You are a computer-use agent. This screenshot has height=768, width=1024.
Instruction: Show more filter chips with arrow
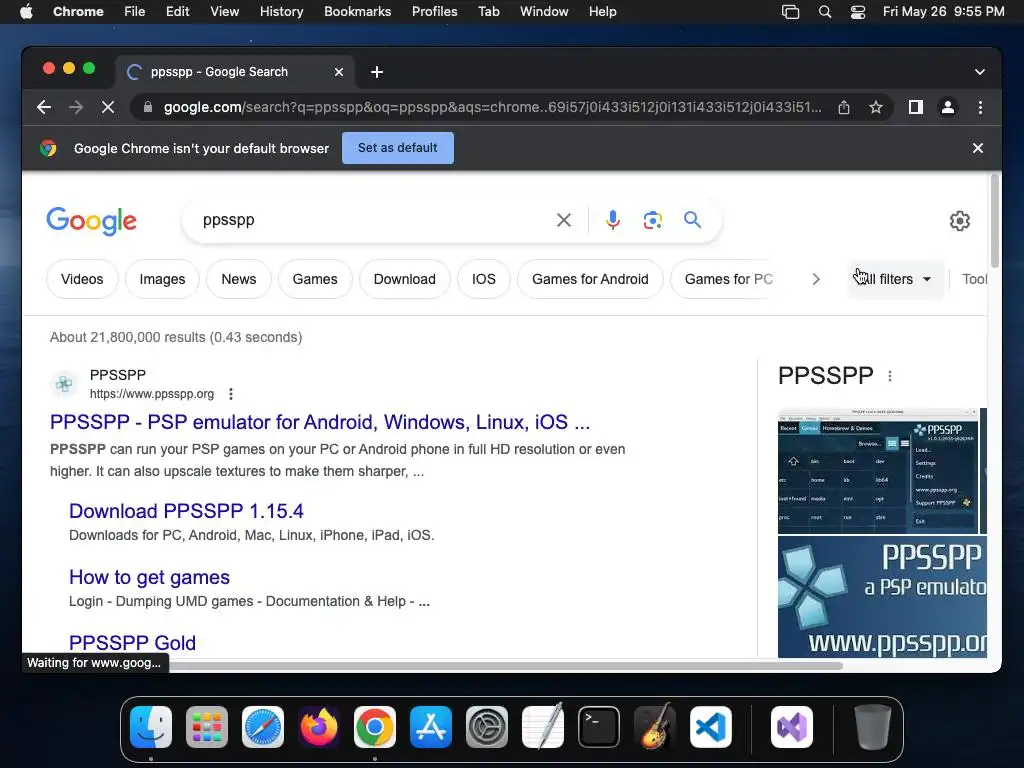816,280
